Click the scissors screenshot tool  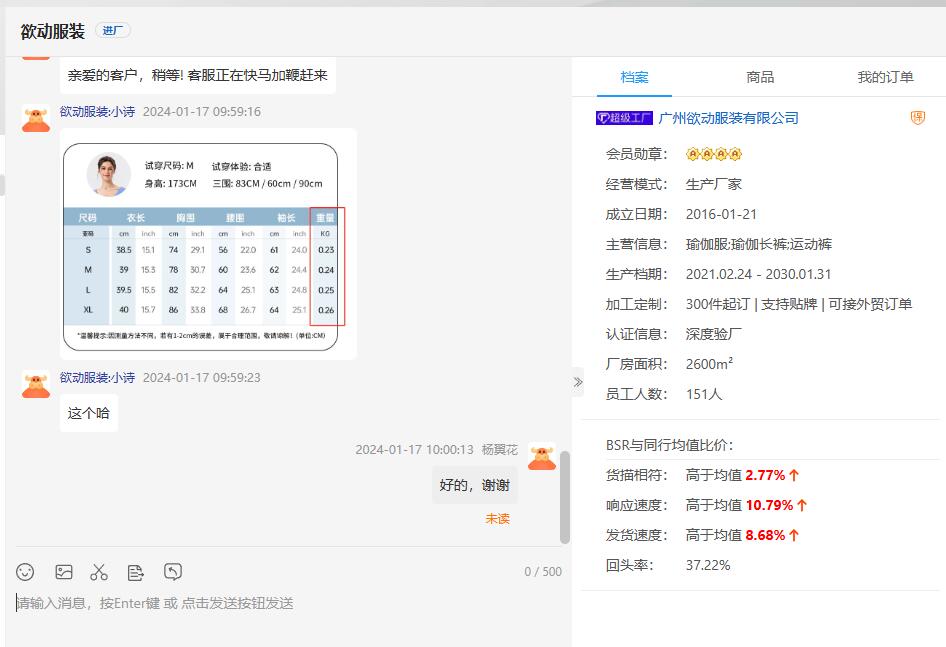pyautogui.click(x=99, y=572)
